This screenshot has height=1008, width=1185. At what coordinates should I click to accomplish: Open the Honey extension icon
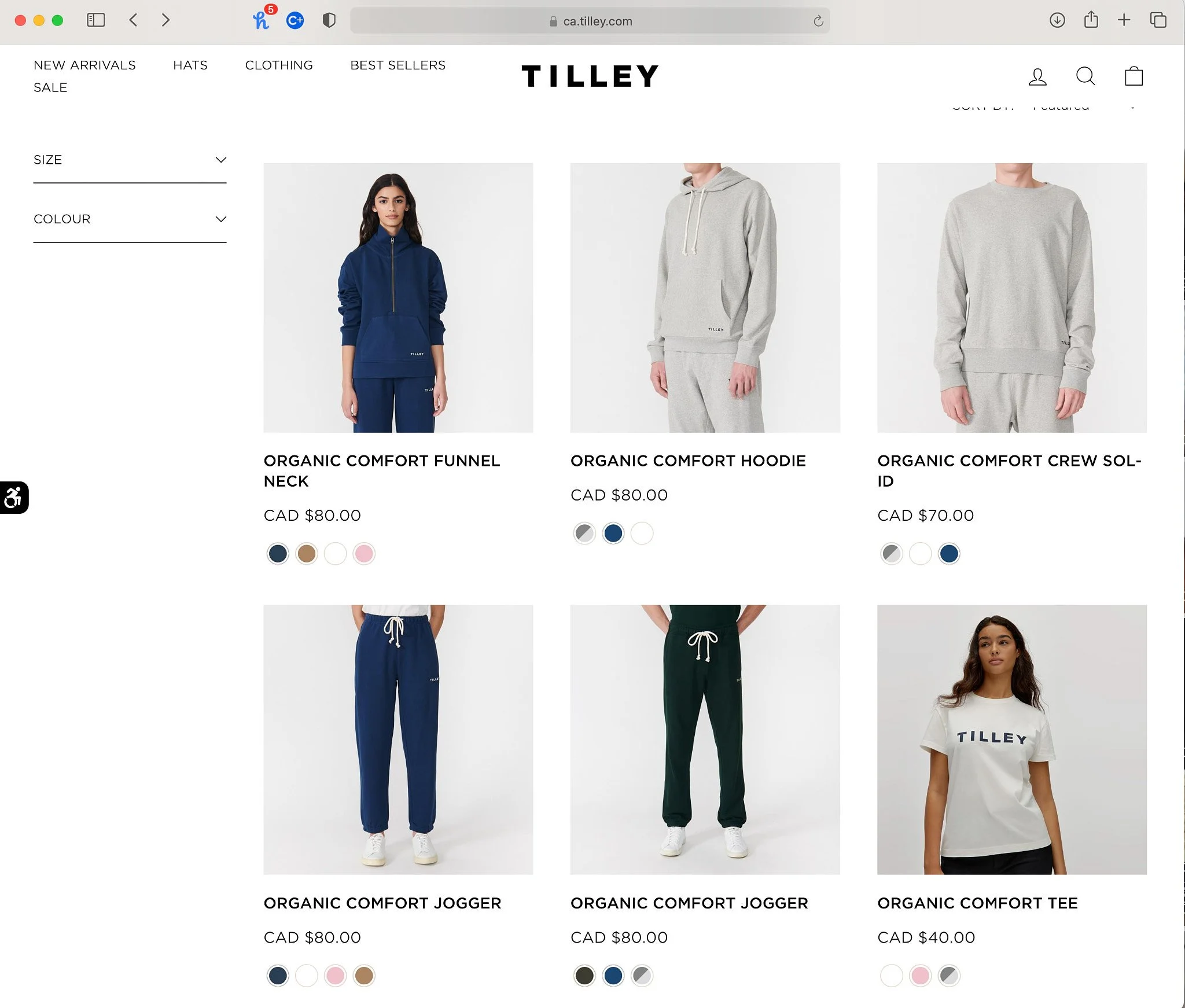pyautogui.click(x=261, y=21)
